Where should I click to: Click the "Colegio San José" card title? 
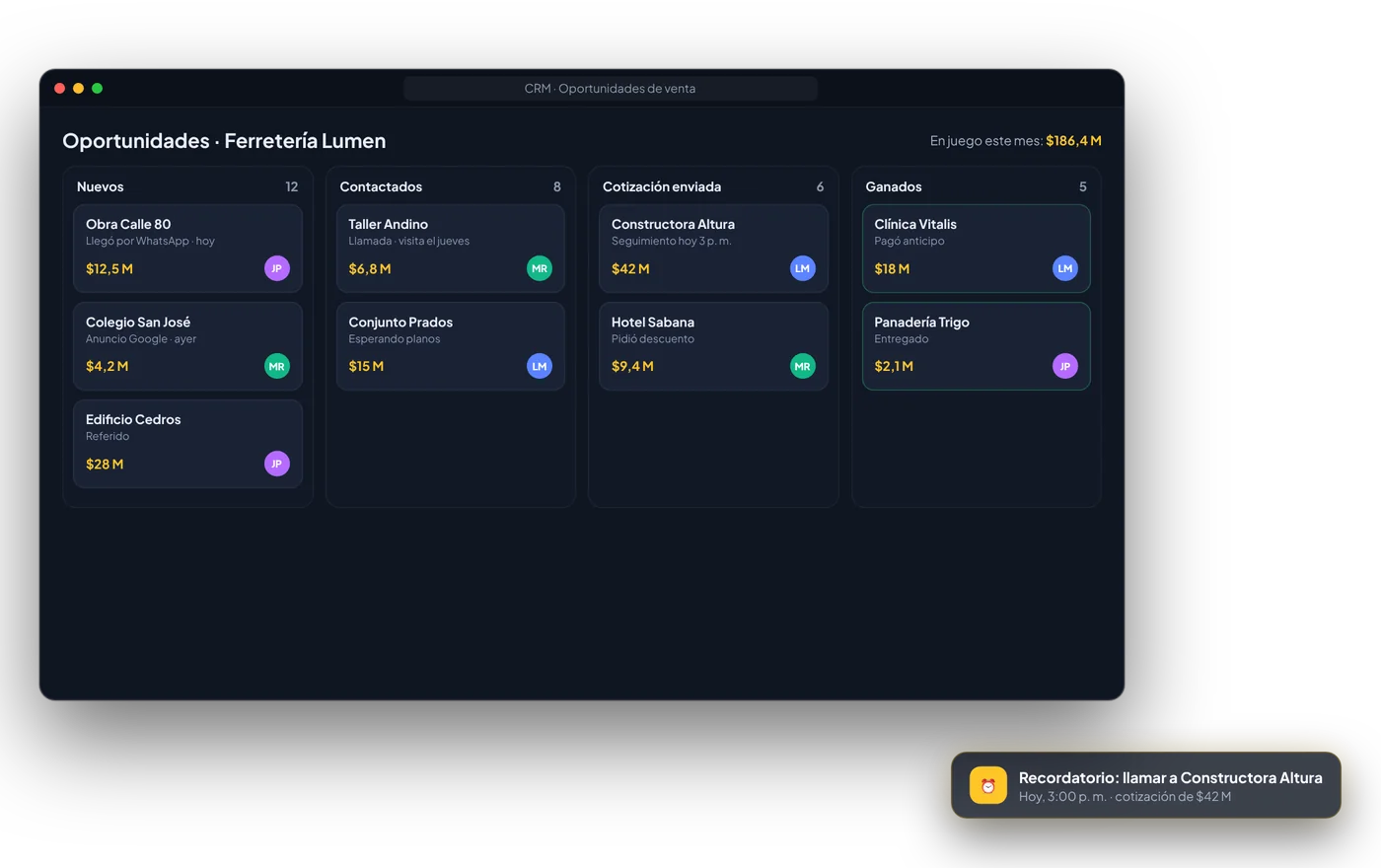[138, 322]
